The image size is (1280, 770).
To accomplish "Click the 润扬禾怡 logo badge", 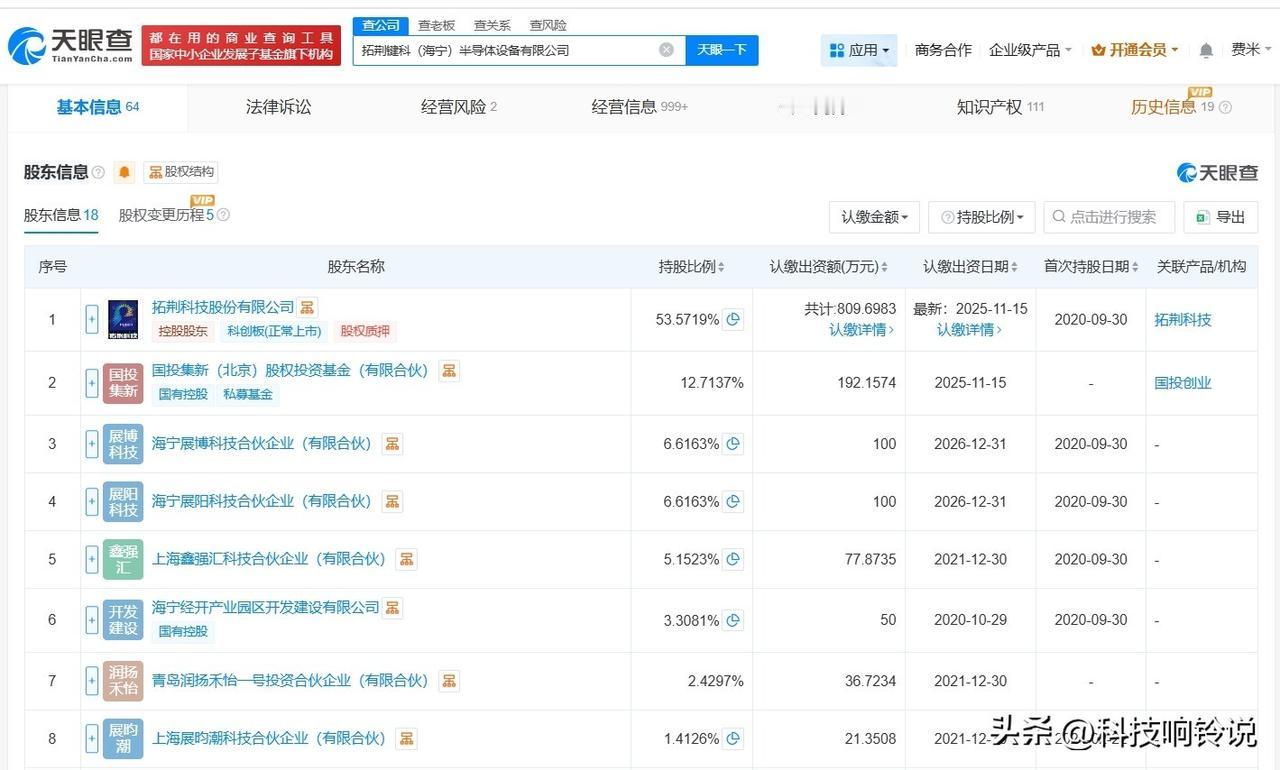I will pyautogui.click(x=123, y=681).
